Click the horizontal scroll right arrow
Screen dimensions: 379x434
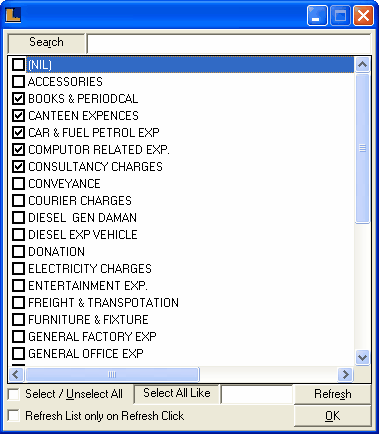tap(345, 374)
